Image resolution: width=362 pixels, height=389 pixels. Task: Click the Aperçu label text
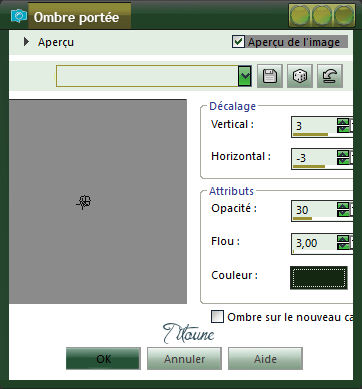coord(56,42)
